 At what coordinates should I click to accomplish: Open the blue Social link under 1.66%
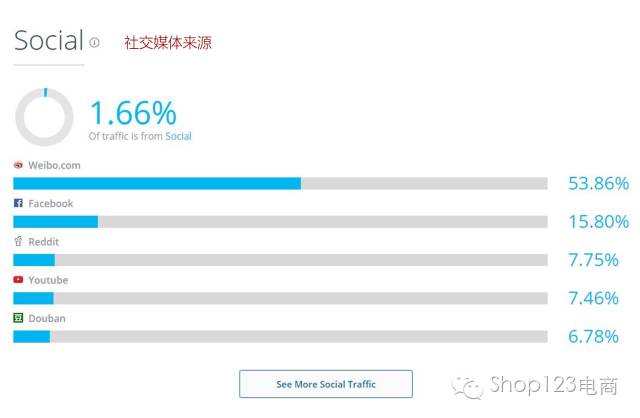pos(178,136)
